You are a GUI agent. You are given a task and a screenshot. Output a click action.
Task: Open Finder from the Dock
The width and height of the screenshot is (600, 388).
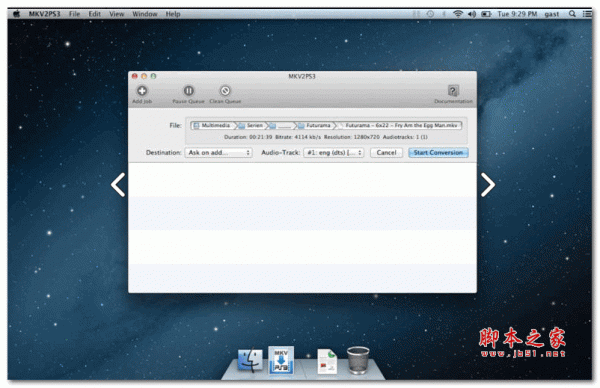(x=250, y=360)
